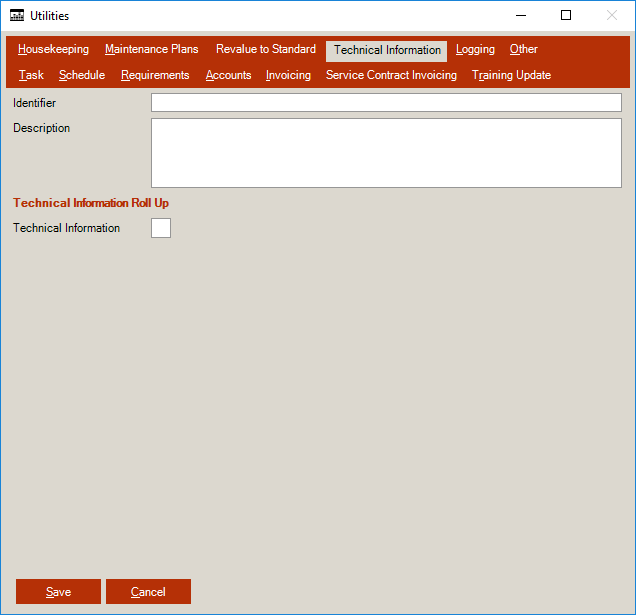636x615 pixels.
Task: Switch to the Maintenance Plans tab
Action: coord(152,50)
